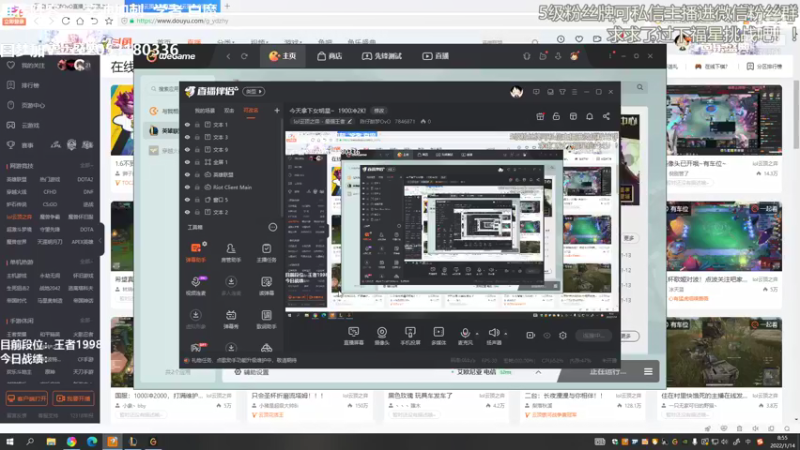Viewport: 800px width, 450px height.
Task: Open streaming settings gear icon
Action: point(563,335)
